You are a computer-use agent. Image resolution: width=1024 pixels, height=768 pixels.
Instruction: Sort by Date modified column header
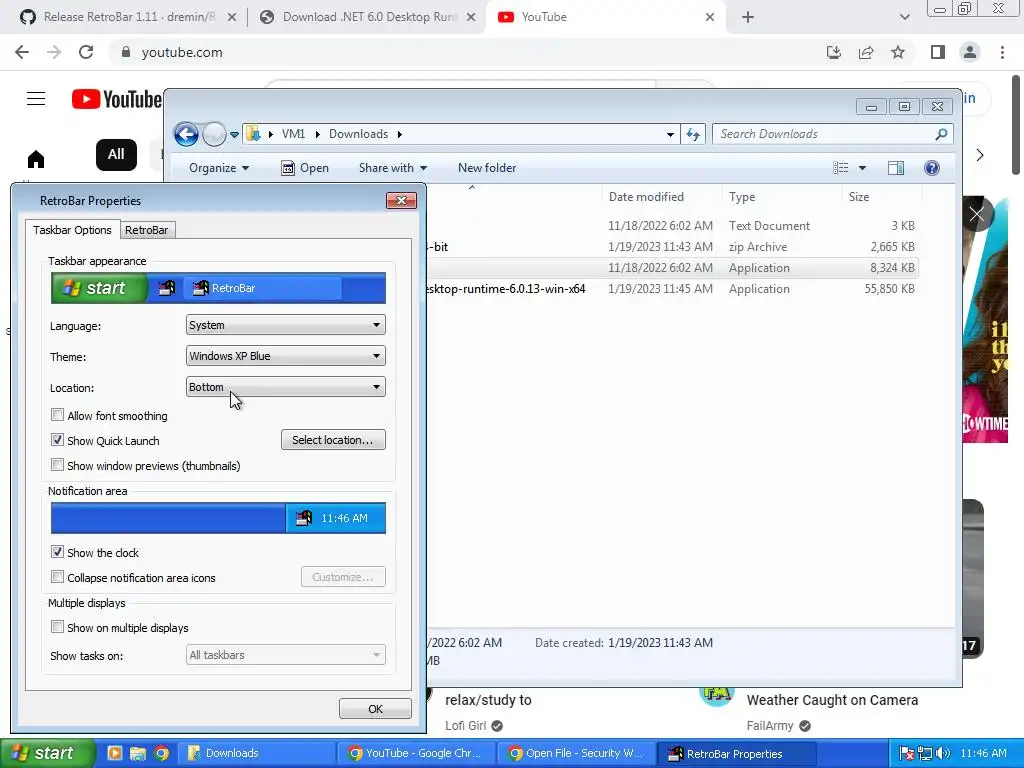[x=660, y=197]
